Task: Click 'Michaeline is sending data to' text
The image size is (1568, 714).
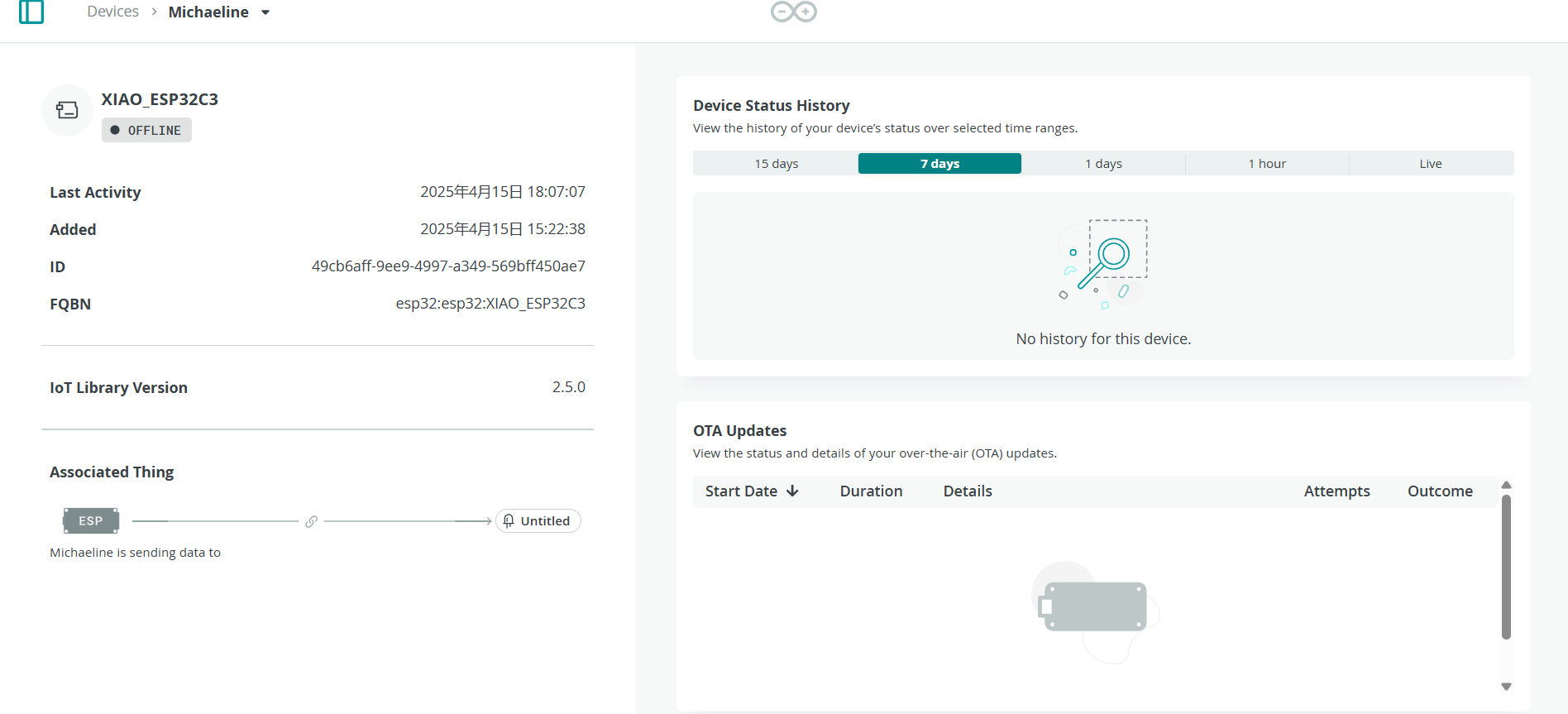Action: 135,552
